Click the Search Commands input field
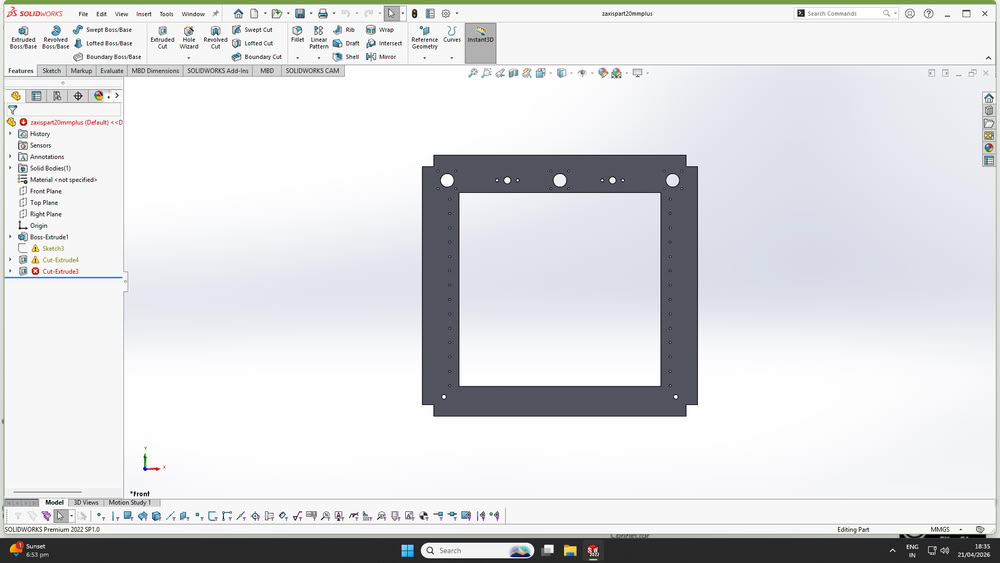Image resolution: width=1000 pixels, height=563 pixels. [844, 13]
